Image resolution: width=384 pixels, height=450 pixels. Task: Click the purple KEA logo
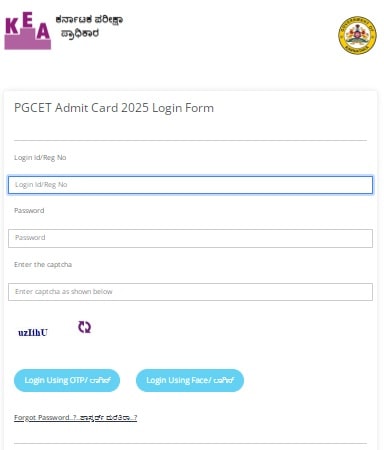point(28,31)
